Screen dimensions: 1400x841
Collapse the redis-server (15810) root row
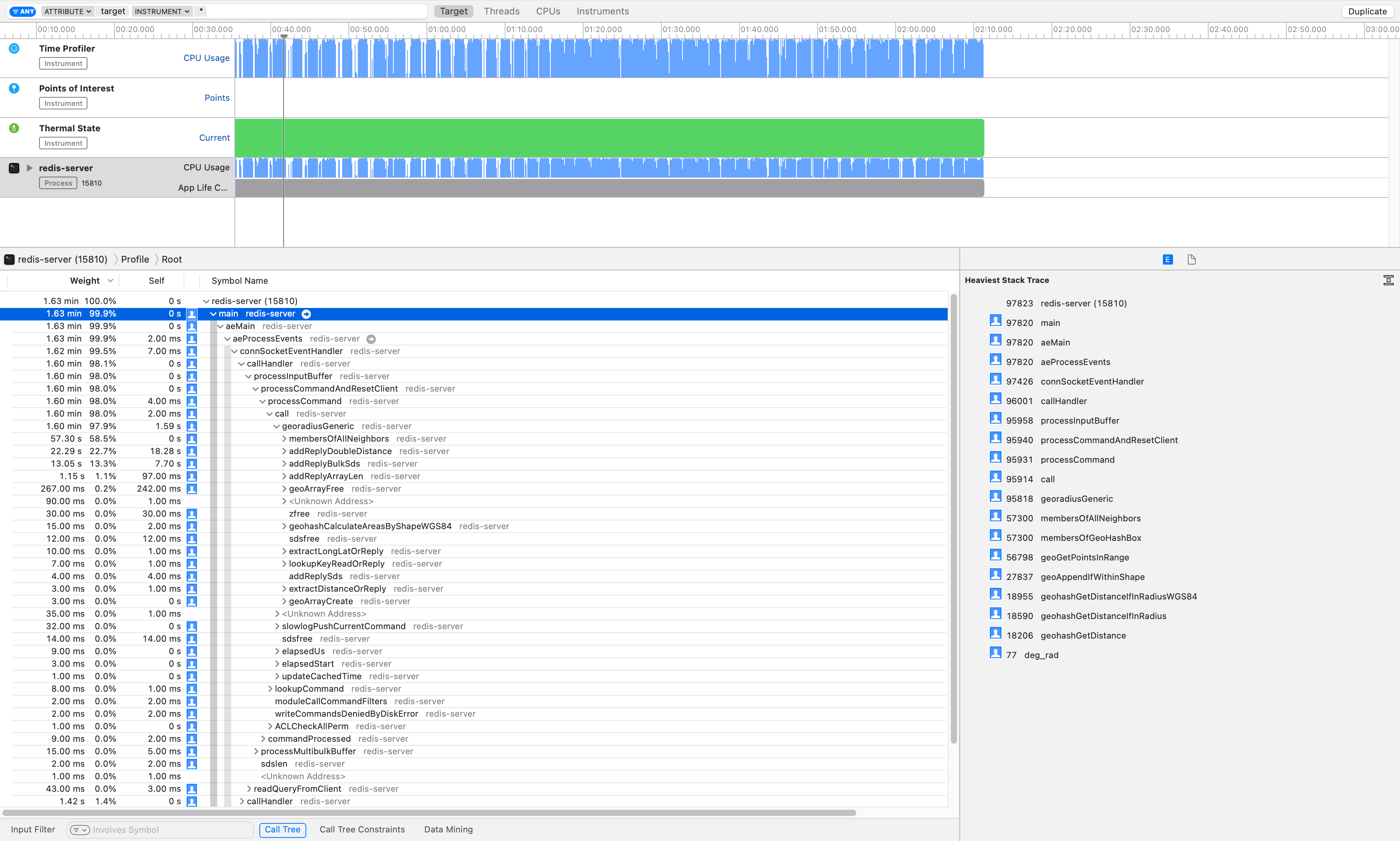[206, 301]
